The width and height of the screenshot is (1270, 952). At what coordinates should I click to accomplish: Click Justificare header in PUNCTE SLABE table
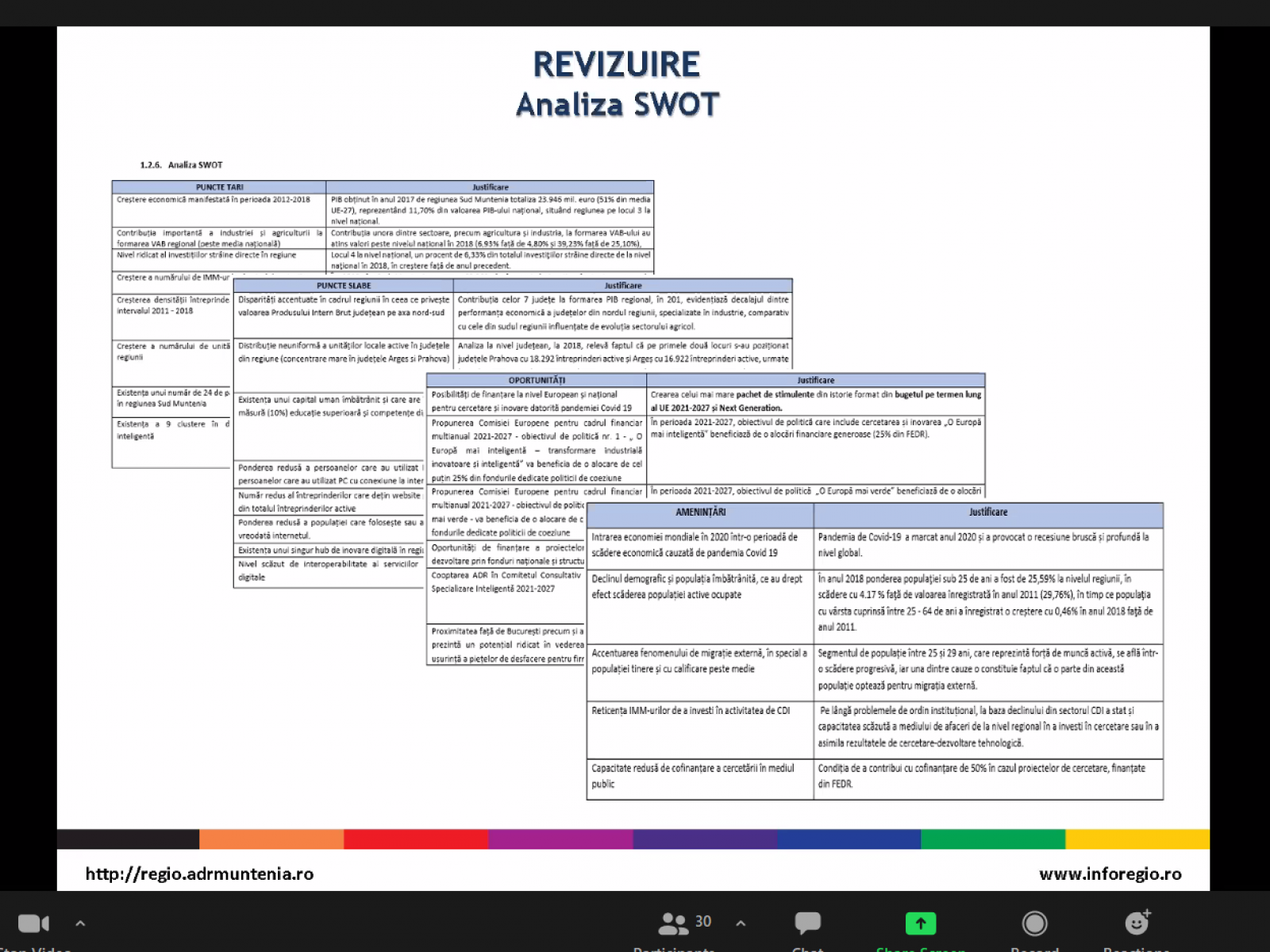click(623, 286)
